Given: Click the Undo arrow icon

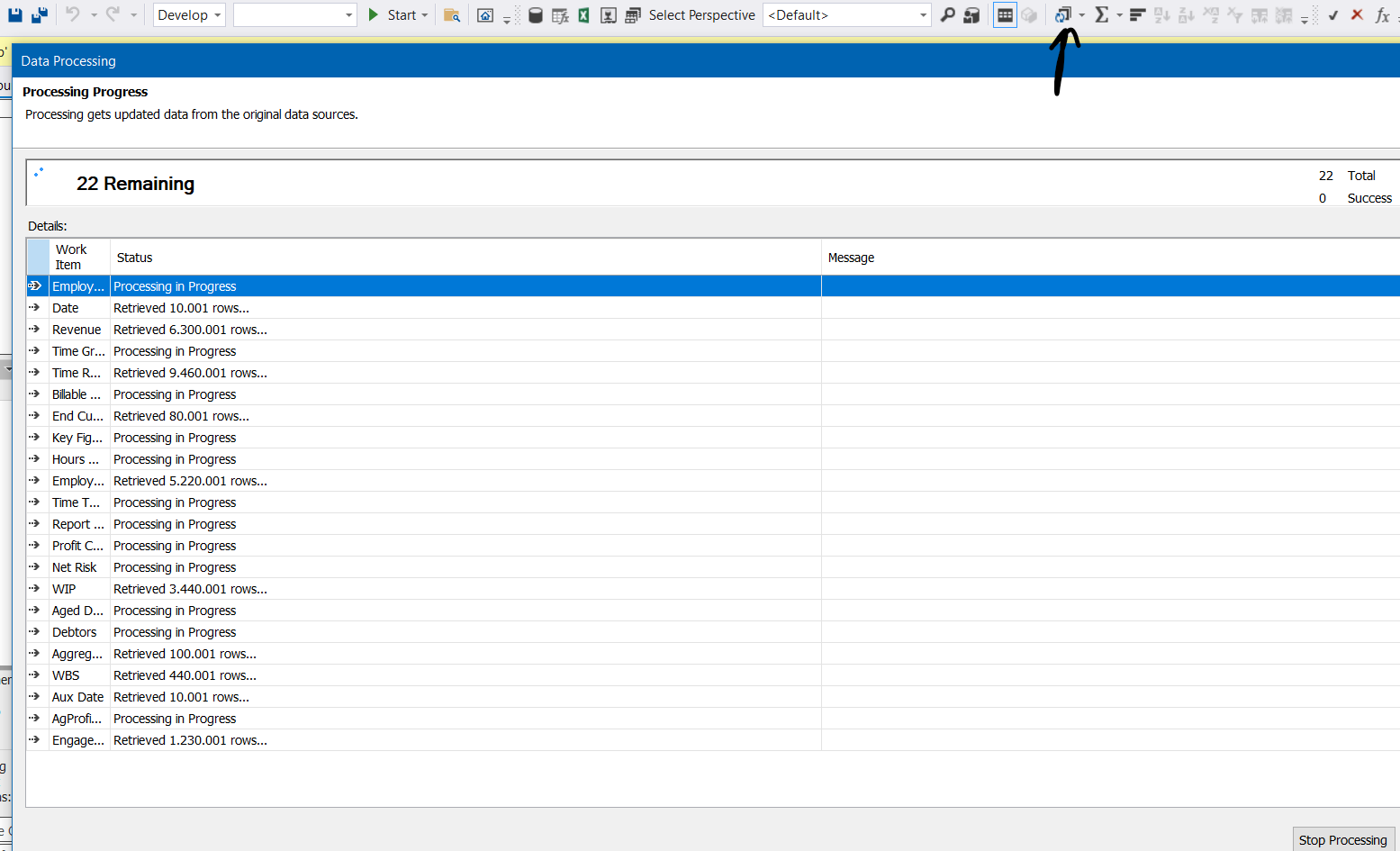Looking at the screenshot, I should coord(73,14).
